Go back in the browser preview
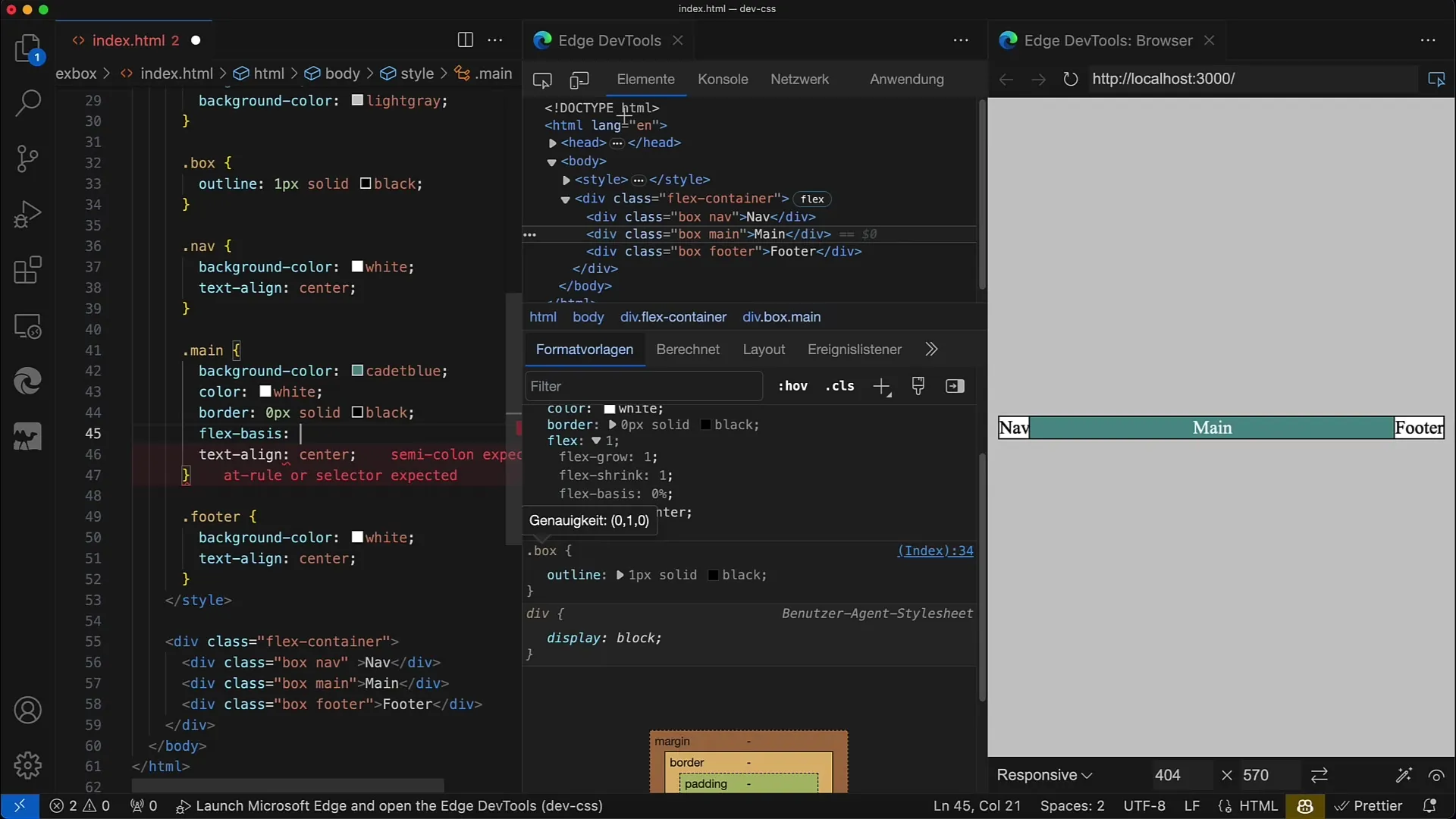This screenshot has width=1456, height=819. coord(1006,79)
